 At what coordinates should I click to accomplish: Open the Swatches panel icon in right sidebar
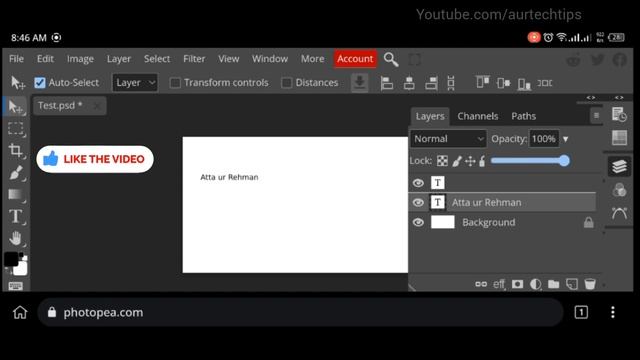pos(619,138)
